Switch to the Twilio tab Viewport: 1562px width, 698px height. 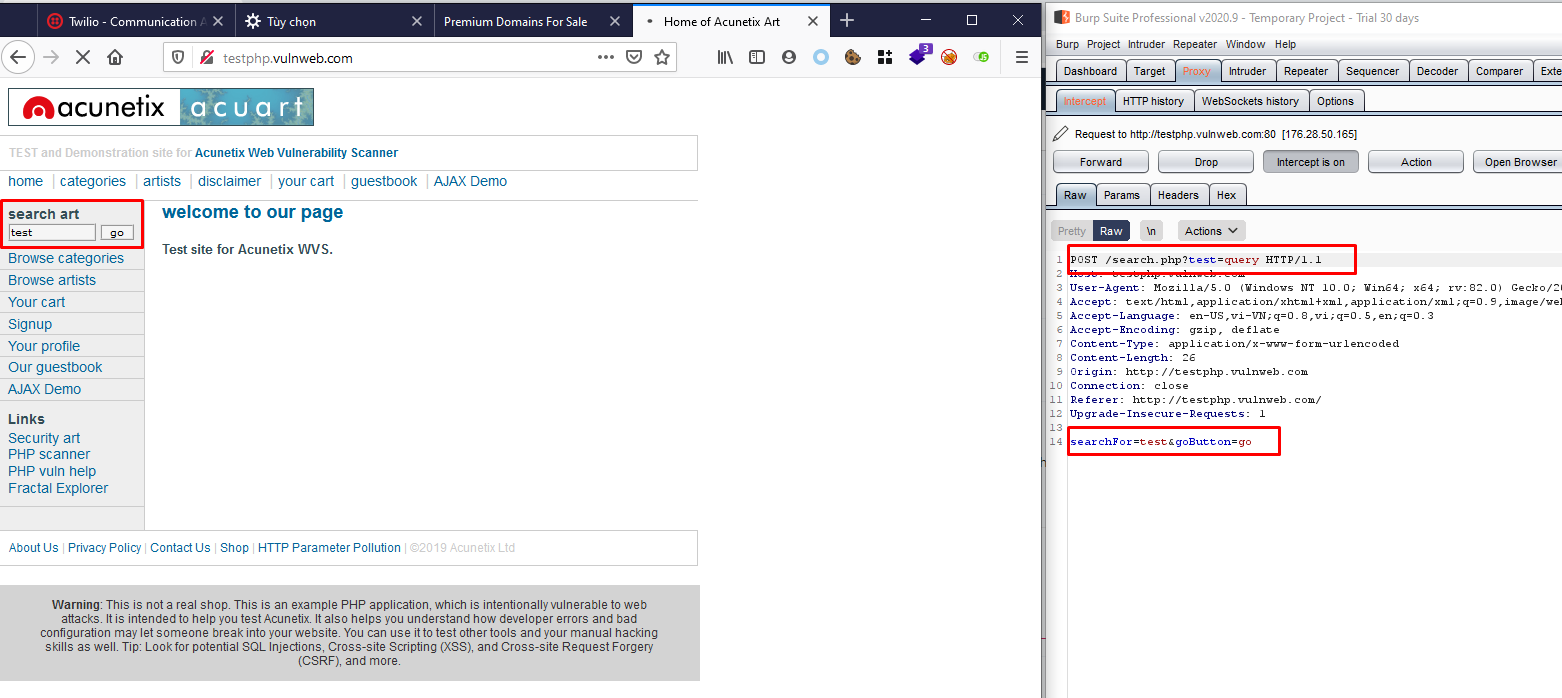(x=137, y=21)
